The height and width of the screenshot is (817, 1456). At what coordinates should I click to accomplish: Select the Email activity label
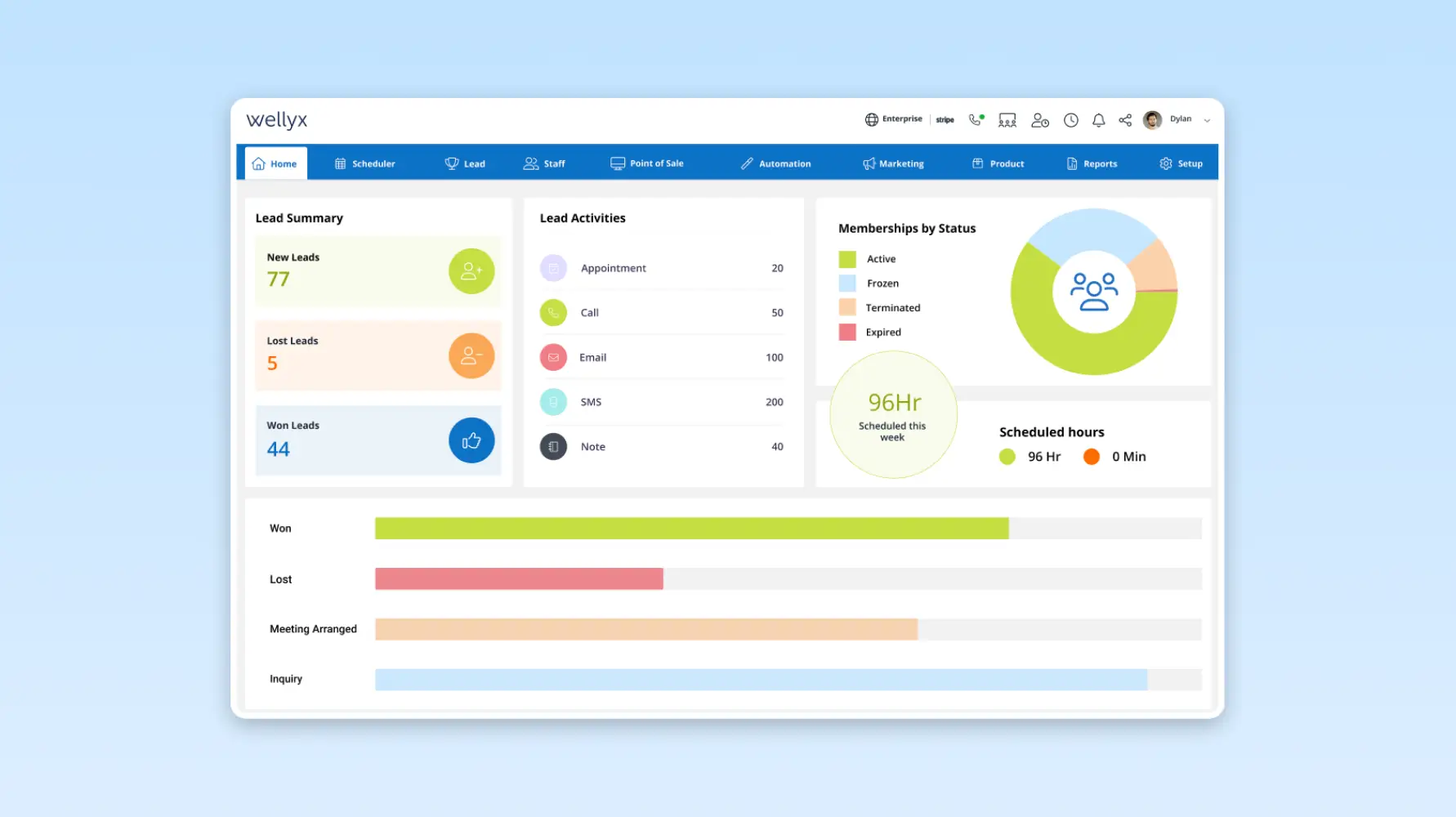[x=592, y=357]
